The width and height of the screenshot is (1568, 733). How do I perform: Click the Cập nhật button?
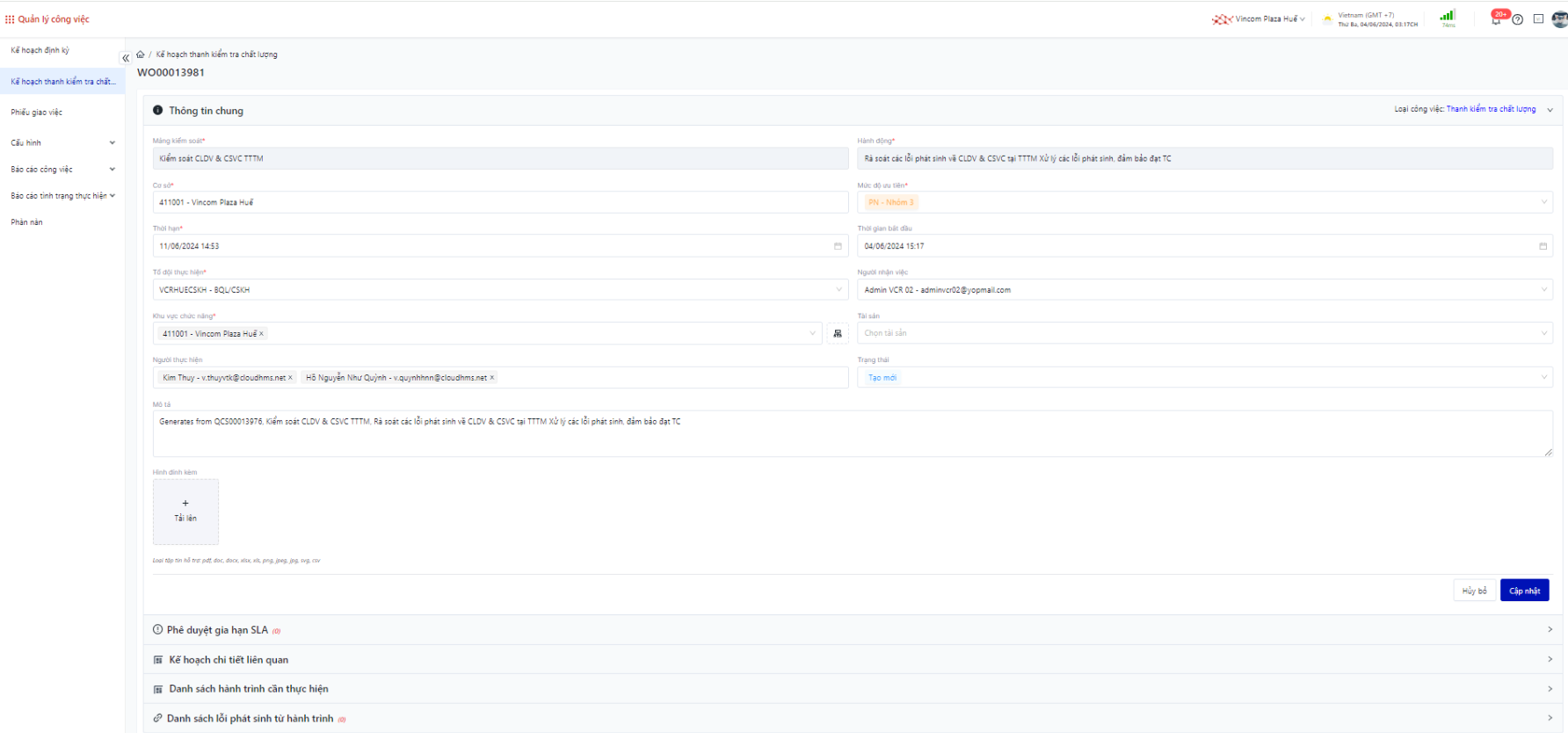(x=1524, y=591)
